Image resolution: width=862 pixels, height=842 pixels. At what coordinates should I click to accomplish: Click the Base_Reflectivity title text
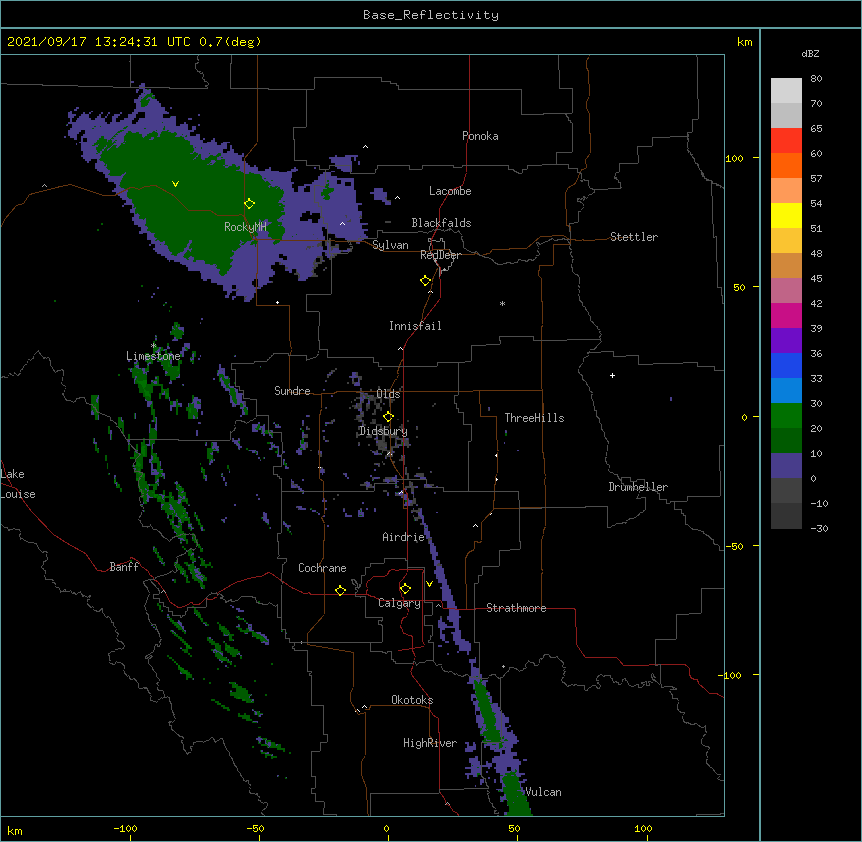431,15
